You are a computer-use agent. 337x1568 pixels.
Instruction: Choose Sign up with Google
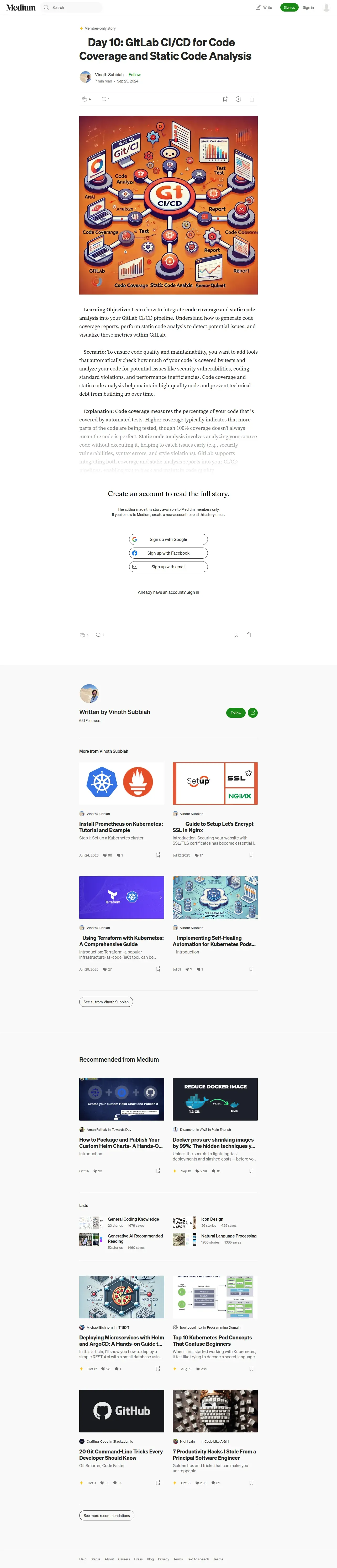tap(168, 539)
